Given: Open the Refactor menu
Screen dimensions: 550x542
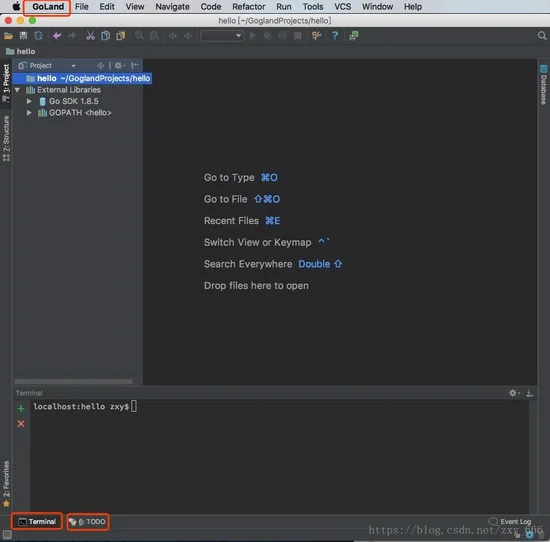Looking at the screenshot, I should click(249, 7).
